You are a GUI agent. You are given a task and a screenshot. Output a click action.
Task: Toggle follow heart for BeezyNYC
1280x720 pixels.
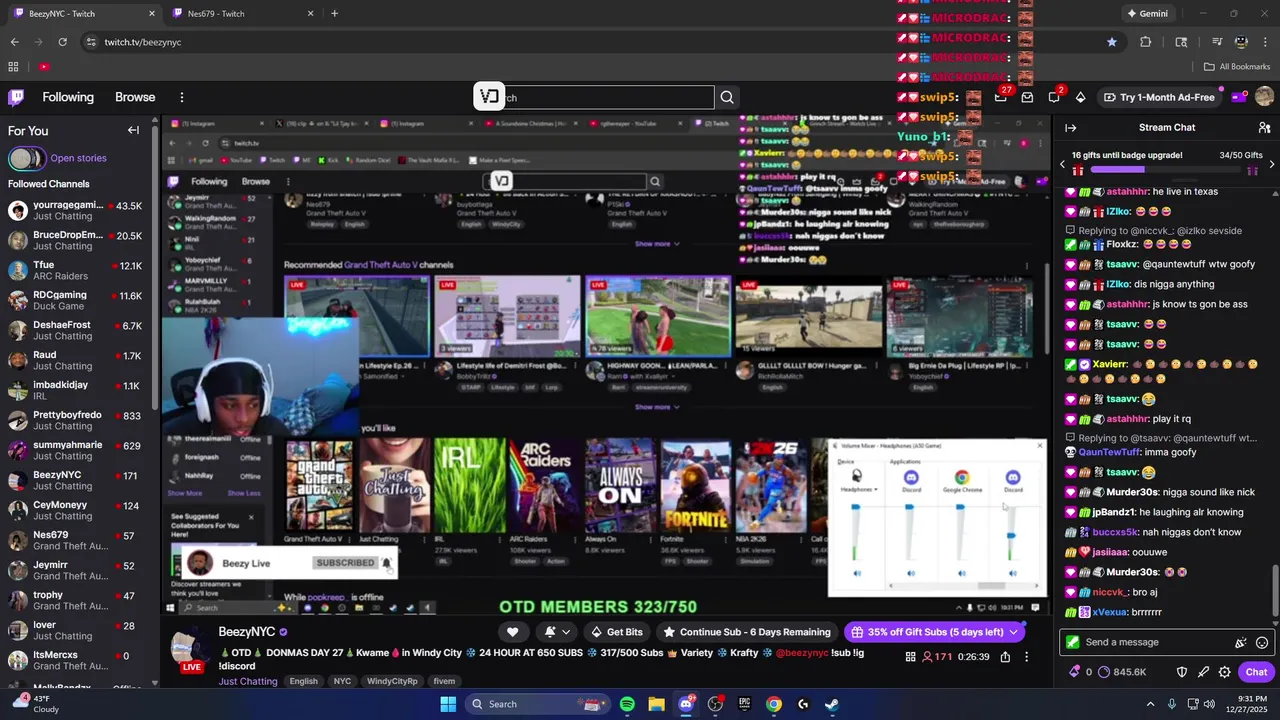coord(512,632)
